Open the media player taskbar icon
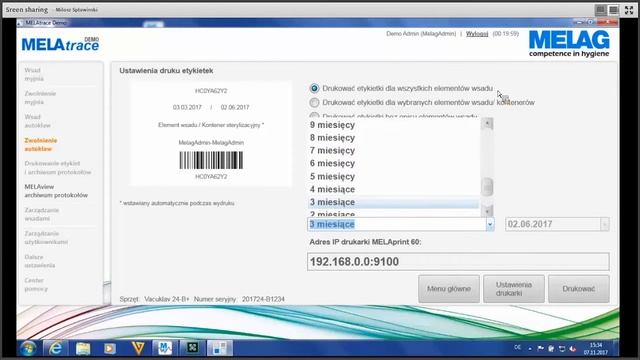The width and height of the screenshot is (640, 360). [x=109, y=348]
